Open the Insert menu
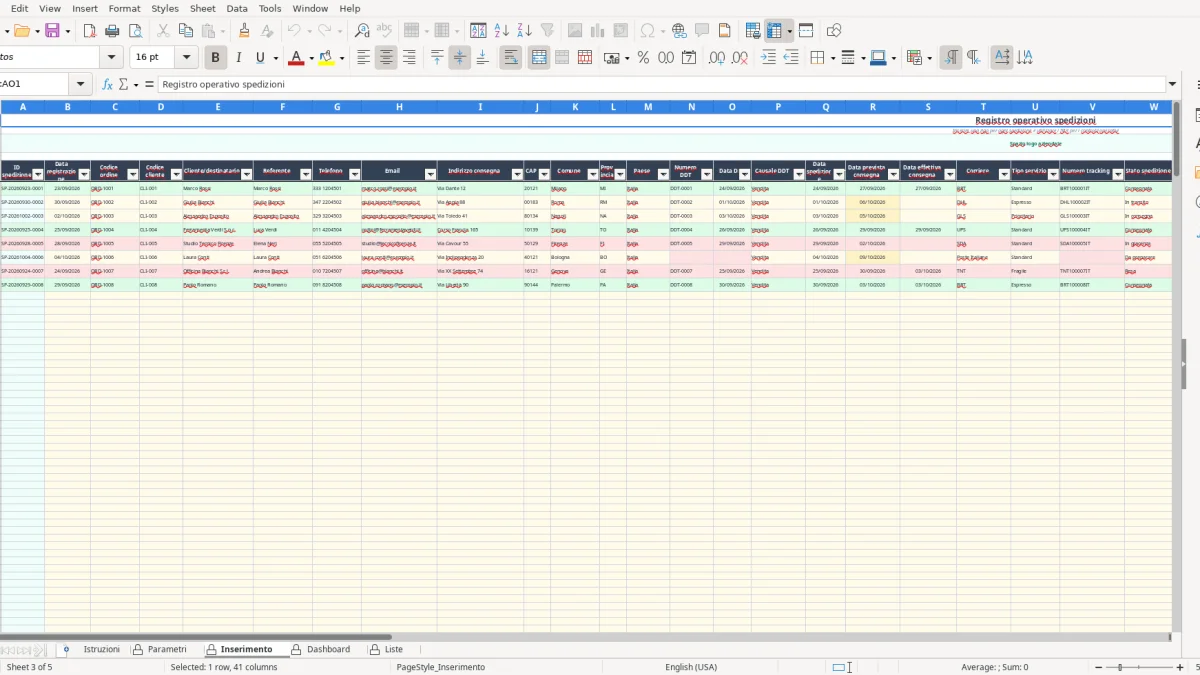Screen dimensions: 1200x675 [x=85, y=8]
